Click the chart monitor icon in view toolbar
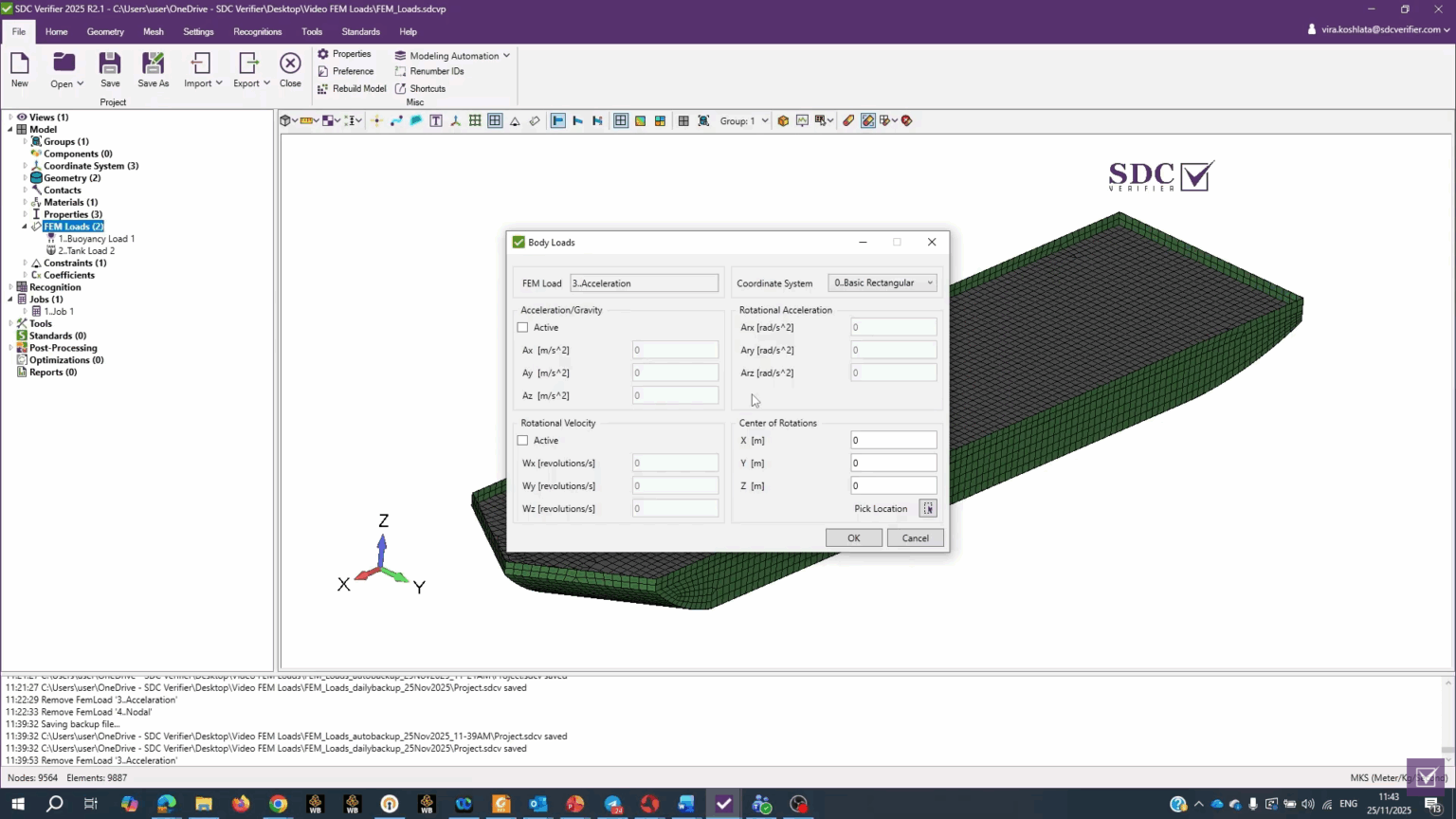The width and height of the screenshot is (1456, 819). 802,120
